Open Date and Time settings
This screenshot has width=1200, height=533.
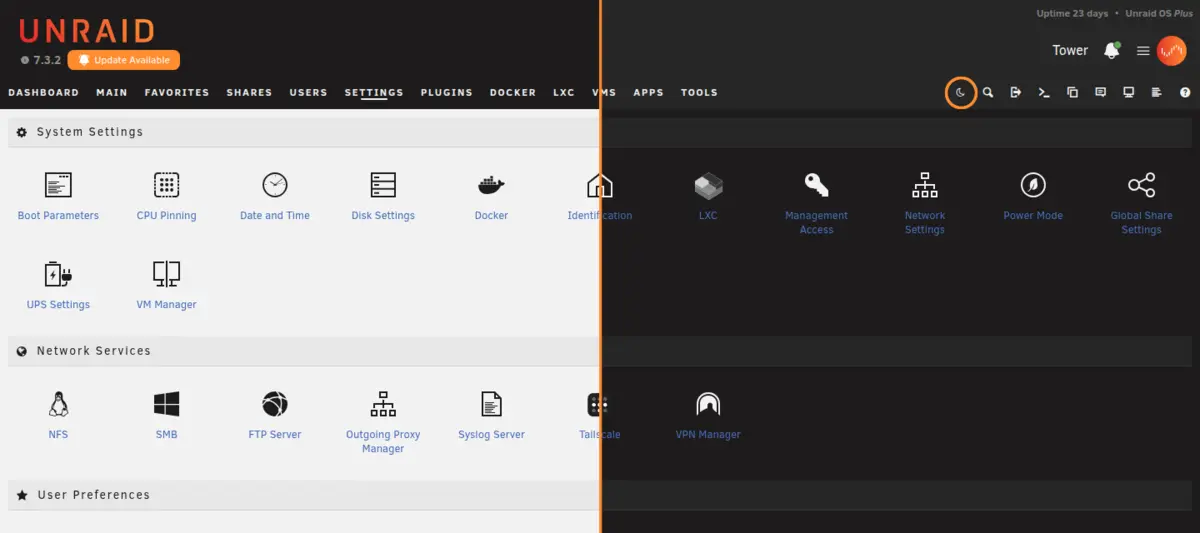click(275, 197)
